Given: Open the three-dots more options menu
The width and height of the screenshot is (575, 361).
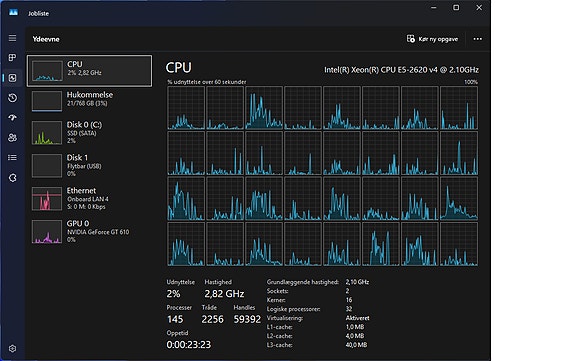Looking at the screenshot, I should click(477, 39).
